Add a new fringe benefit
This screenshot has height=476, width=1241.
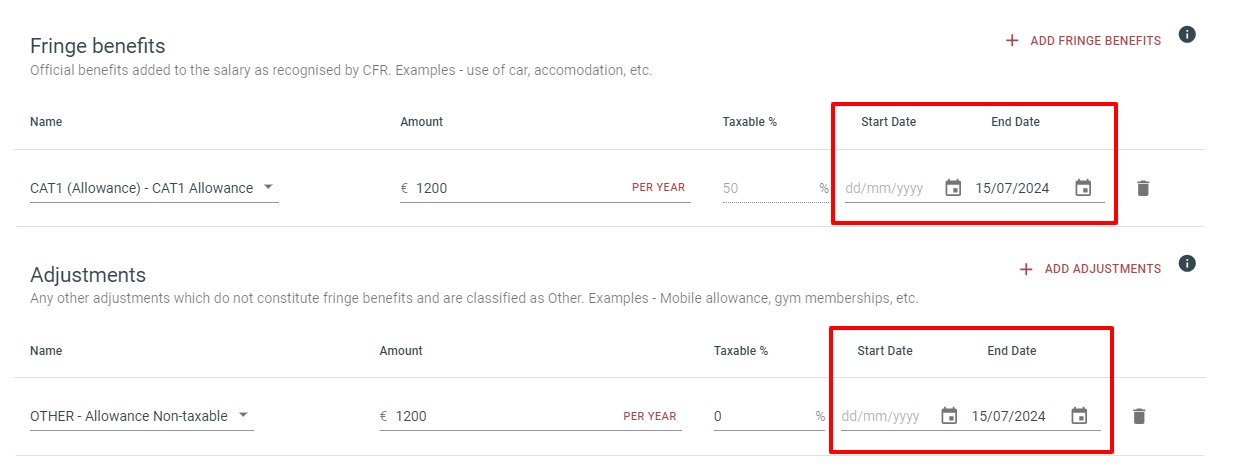[x=1083, y=41]
